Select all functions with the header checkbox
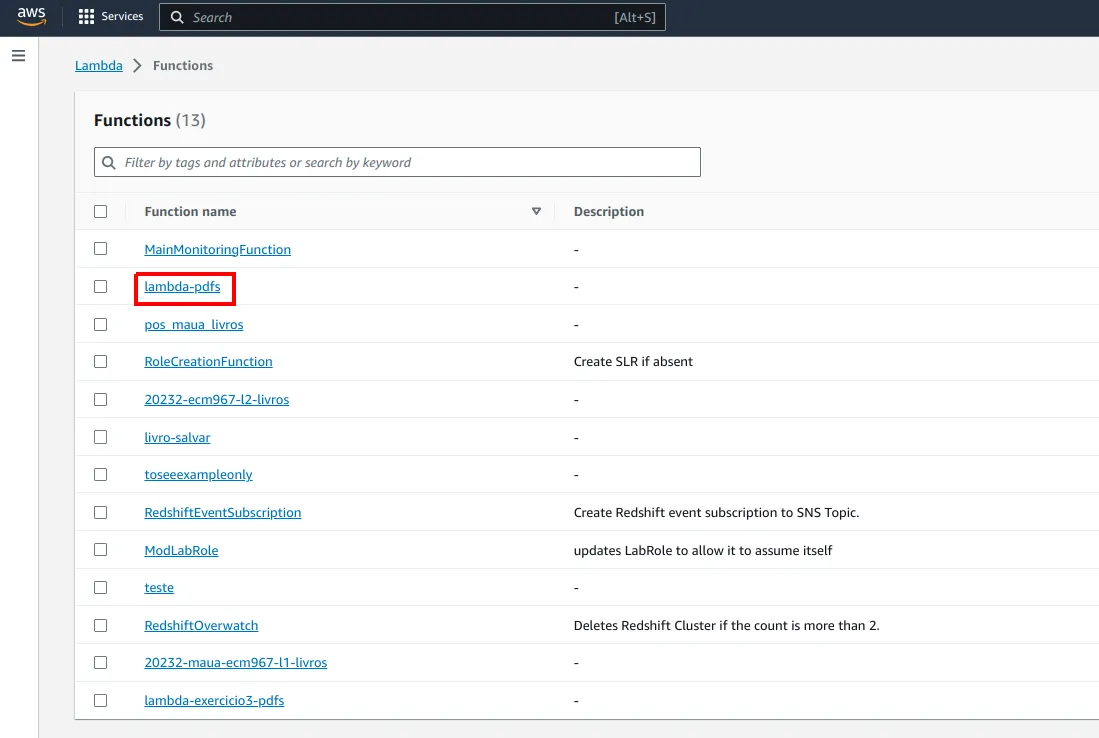The height and width of the screenshot is (738, 1099). click(x=101, y=212)
